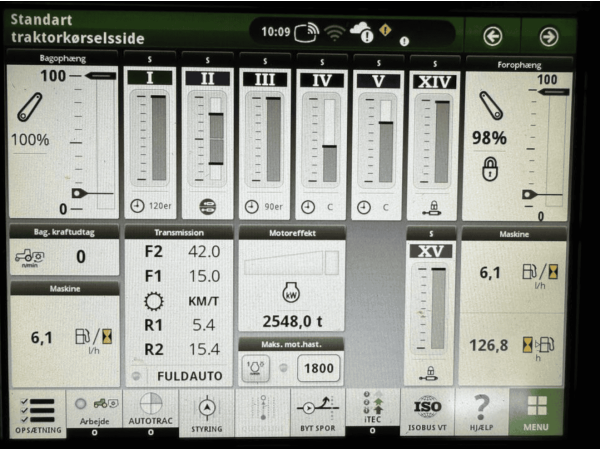Viewport: 600px width, 450px height.
Task: Open the SCV III header tile
Action: 265,79
